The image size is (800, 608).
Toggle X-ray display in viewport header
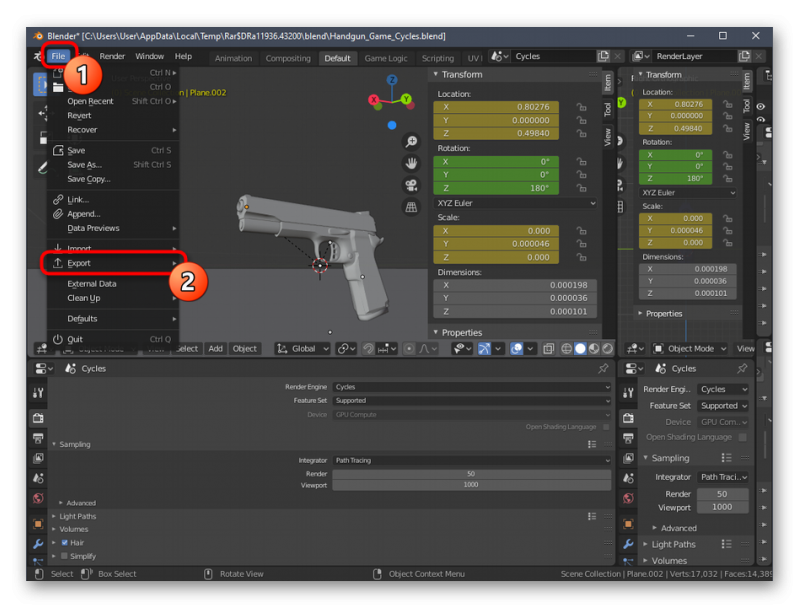pyautogui.click(x=548, y=348)
